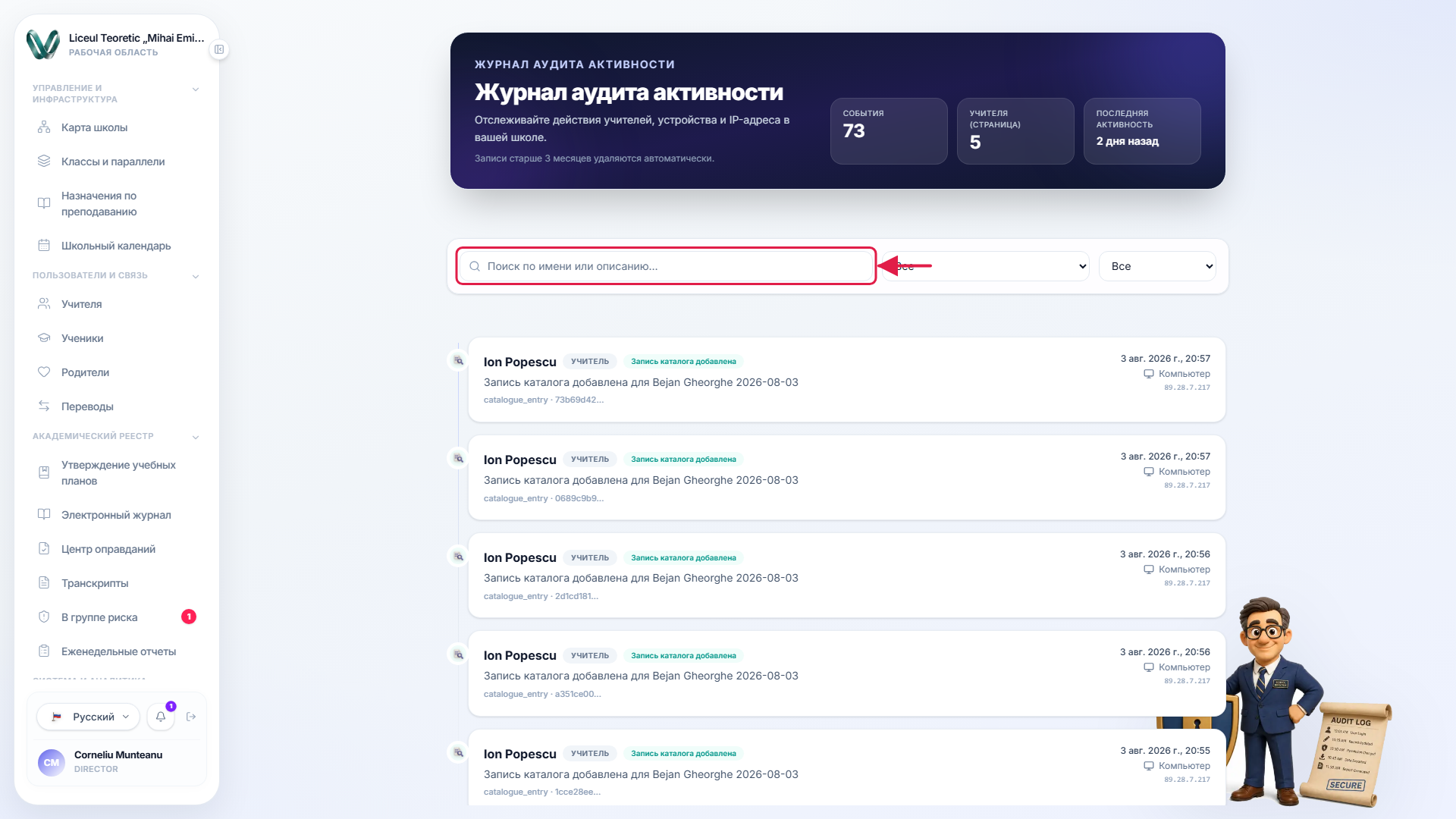Open Карта школы menu item
Viewport: 1456px width, 819px height.
(x=117, y=127)
